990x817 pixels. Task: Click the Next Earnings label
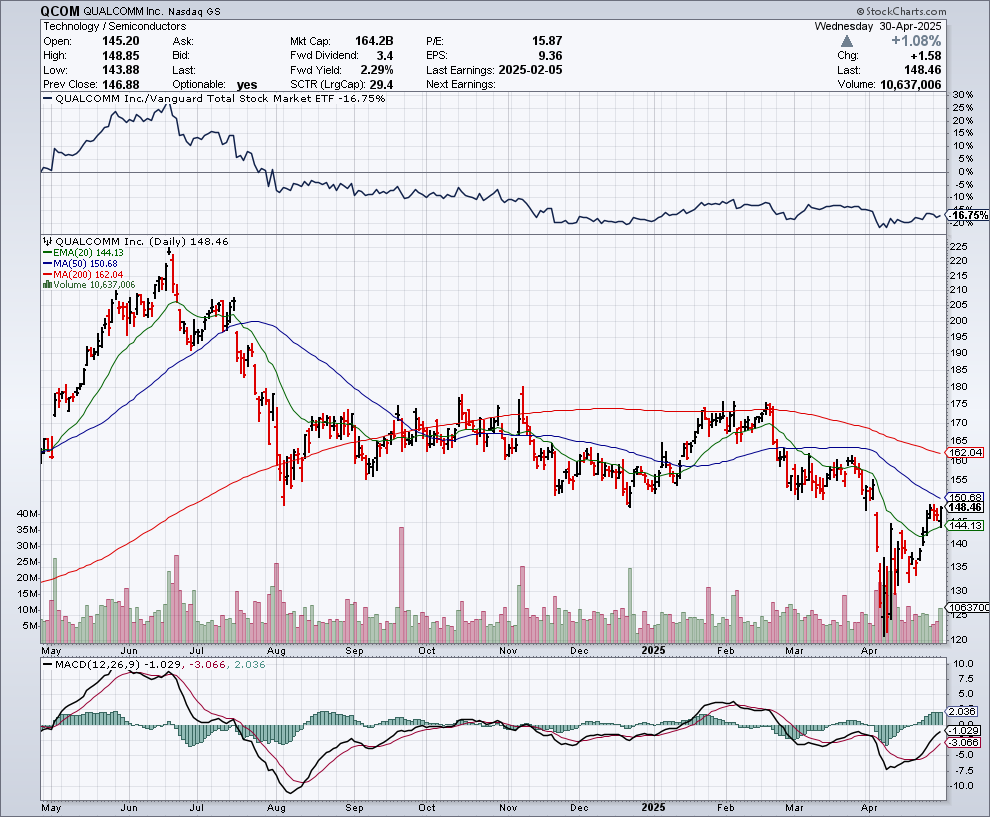coord(461,85)
